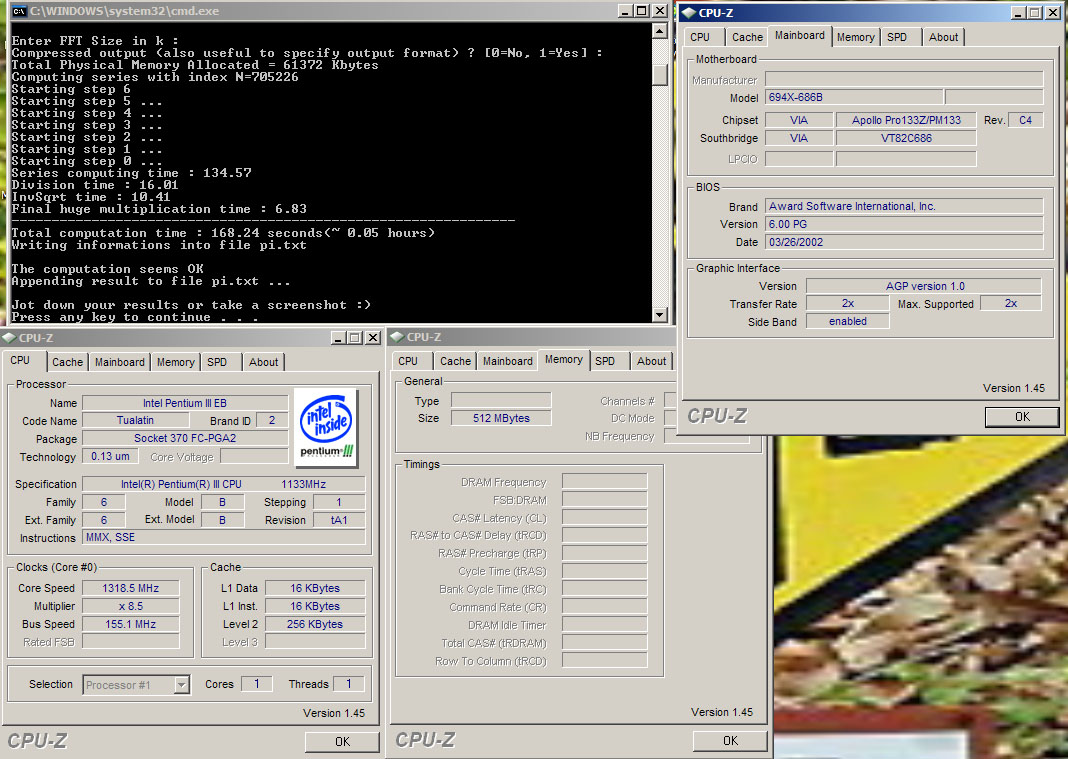Image resolution: width=1068 pixels, height=759 pixels.
Task: Minimize the Mainboard CPU-Z window
Action: click(1018, 12)
